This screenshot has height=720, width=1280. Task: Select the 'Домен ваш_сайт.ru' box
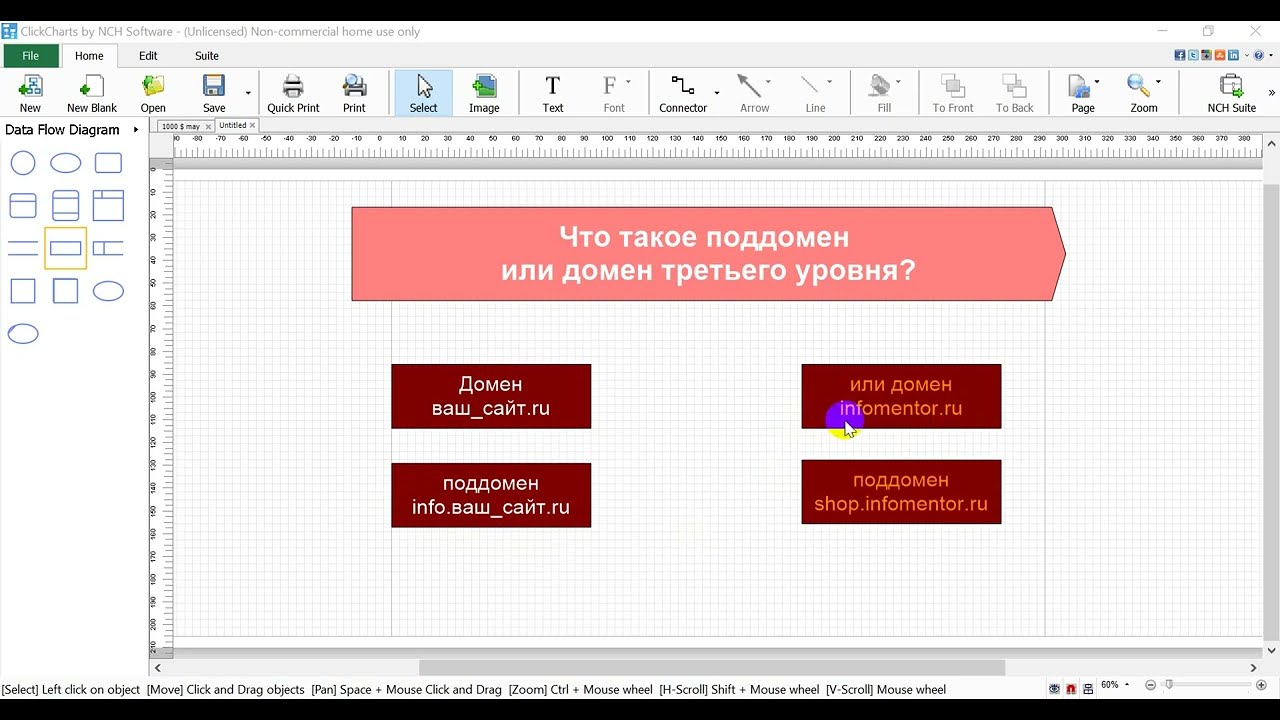(x=491, y=396)
